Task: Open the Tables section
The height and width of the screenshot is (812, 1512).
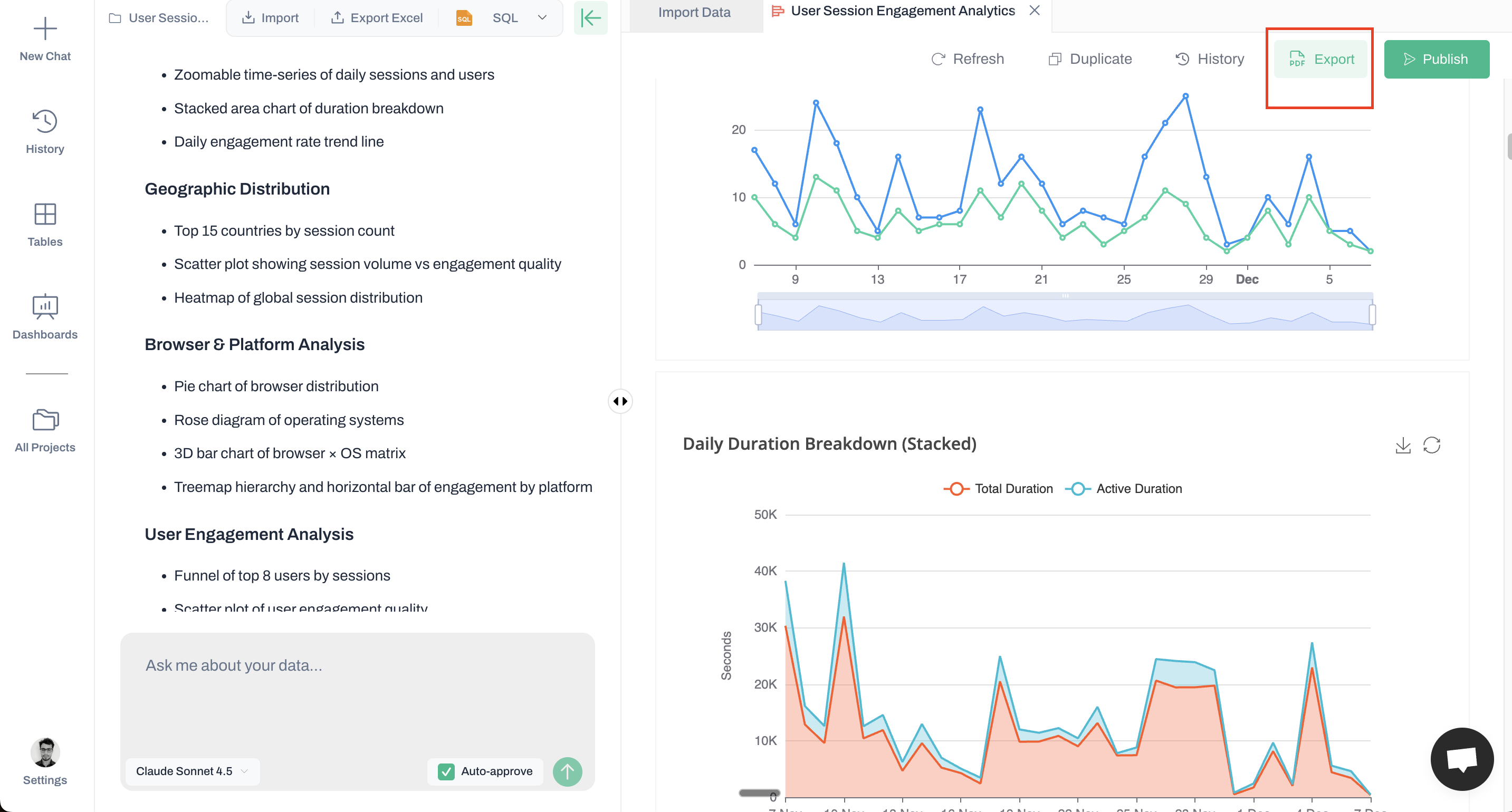Action: pos(45,225)
